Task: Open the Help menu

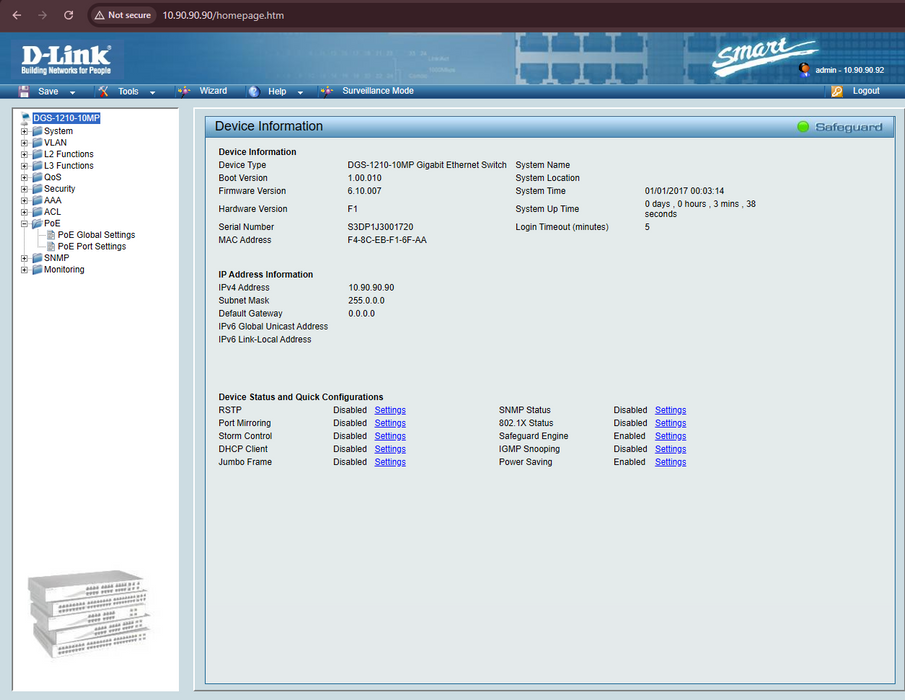Action: point(277,91)
